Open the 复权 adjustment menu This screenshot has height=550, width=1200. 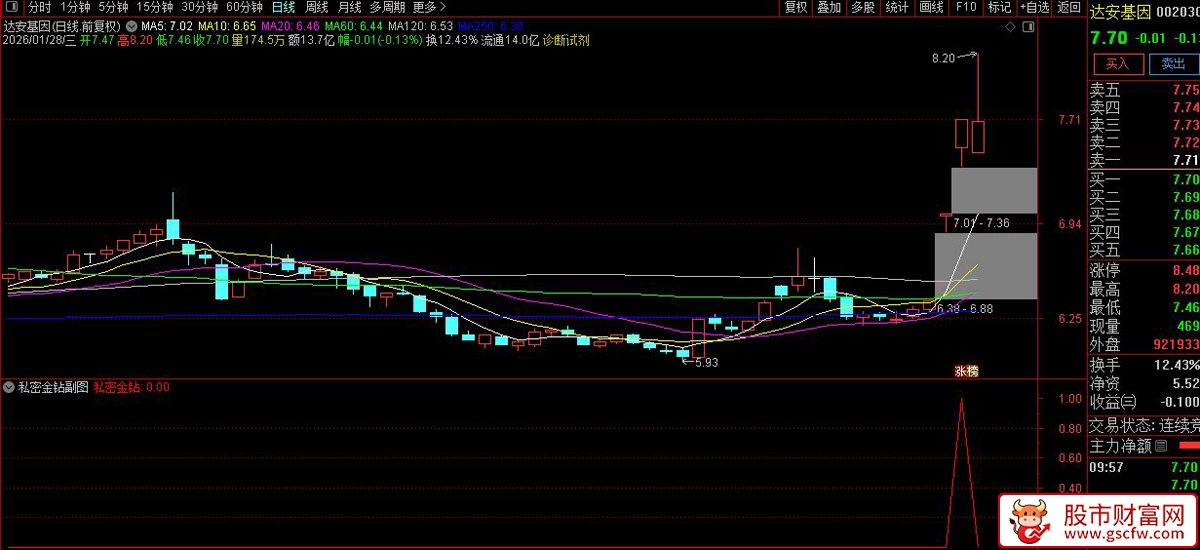pyautogui.click(x=795, y=7)
